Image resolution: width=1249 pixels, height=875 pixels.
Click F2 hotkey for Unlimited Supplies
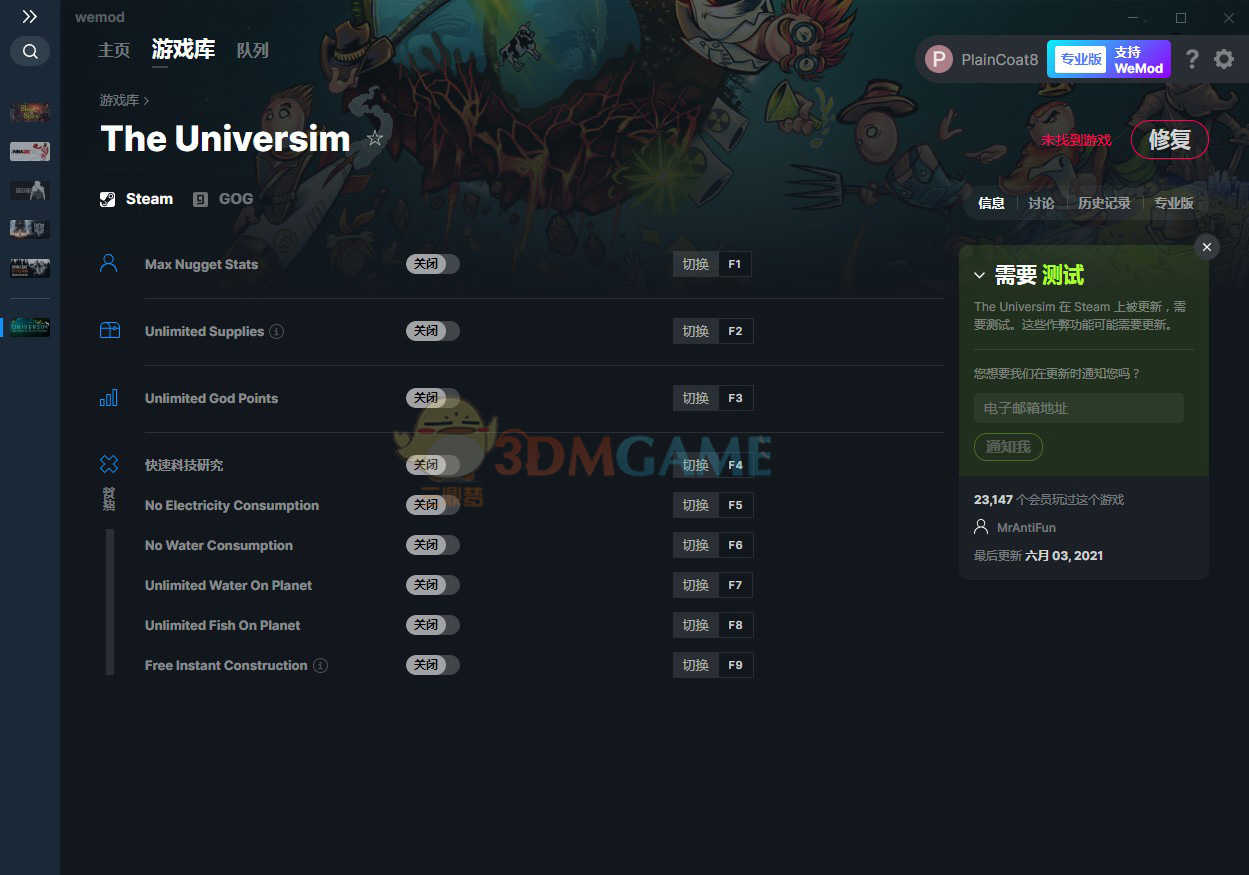[x=735, y=331]
